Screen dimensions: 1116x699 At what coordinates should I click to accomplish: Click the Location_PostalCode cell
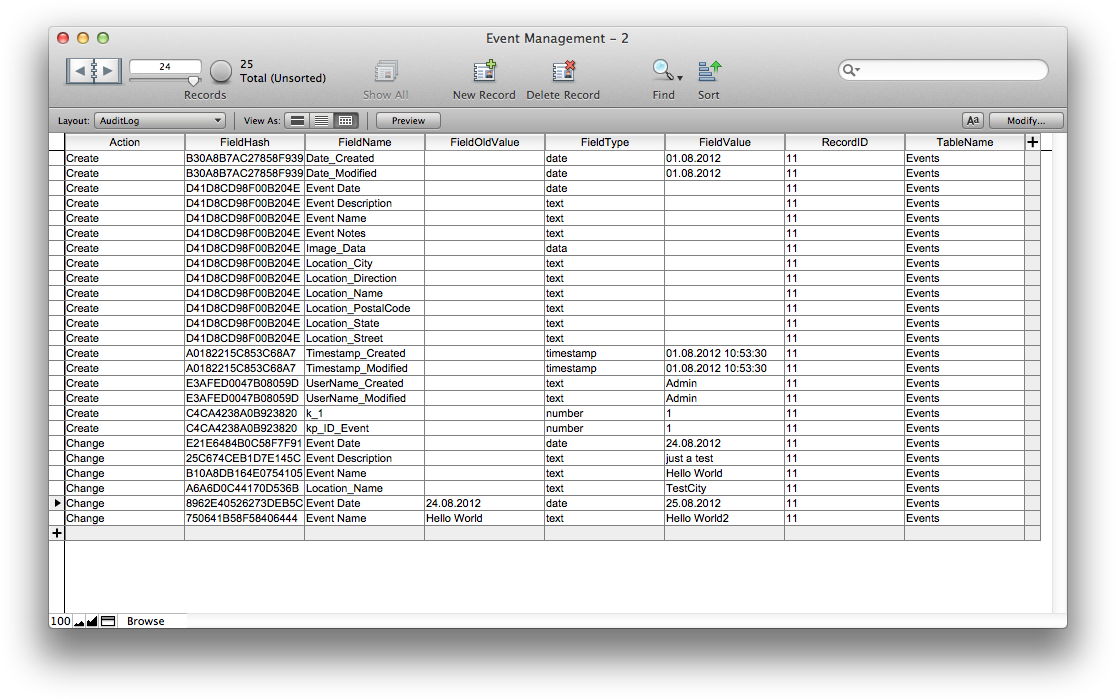(364, 308)
